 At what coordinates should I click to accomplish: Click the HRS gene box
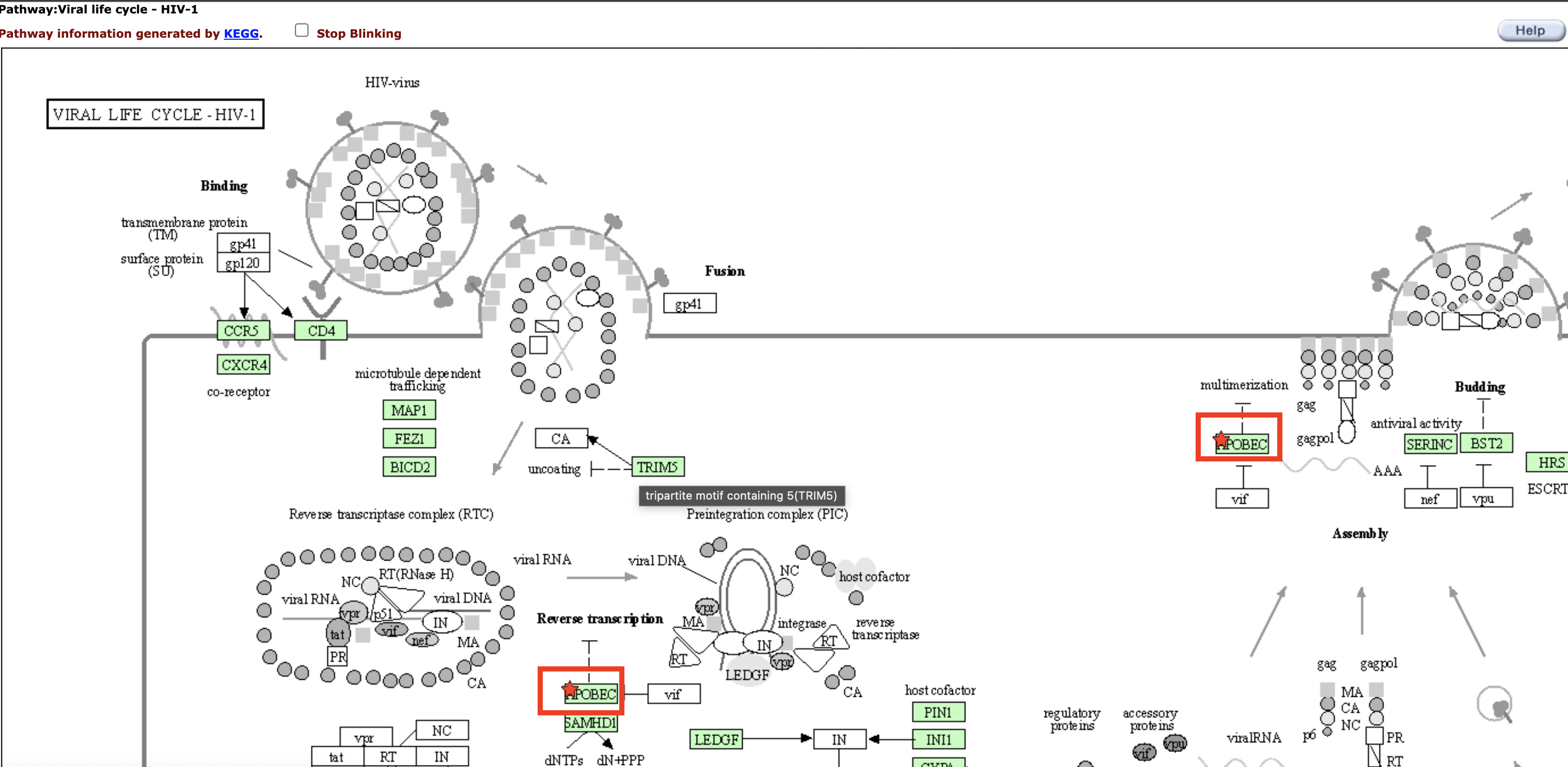[x=1548, y=463]
